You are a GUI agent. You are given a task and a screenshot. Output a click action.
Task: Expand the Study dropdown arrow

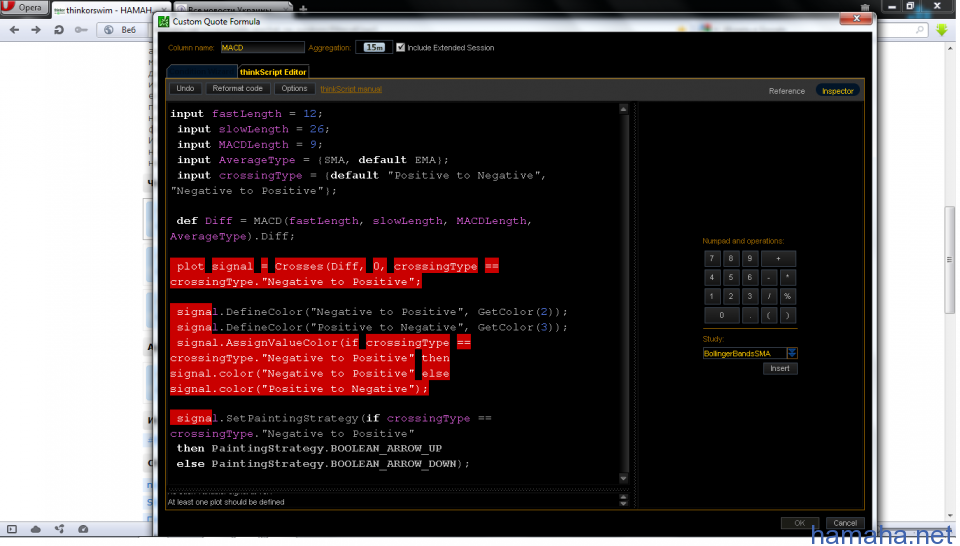[792, 353]
